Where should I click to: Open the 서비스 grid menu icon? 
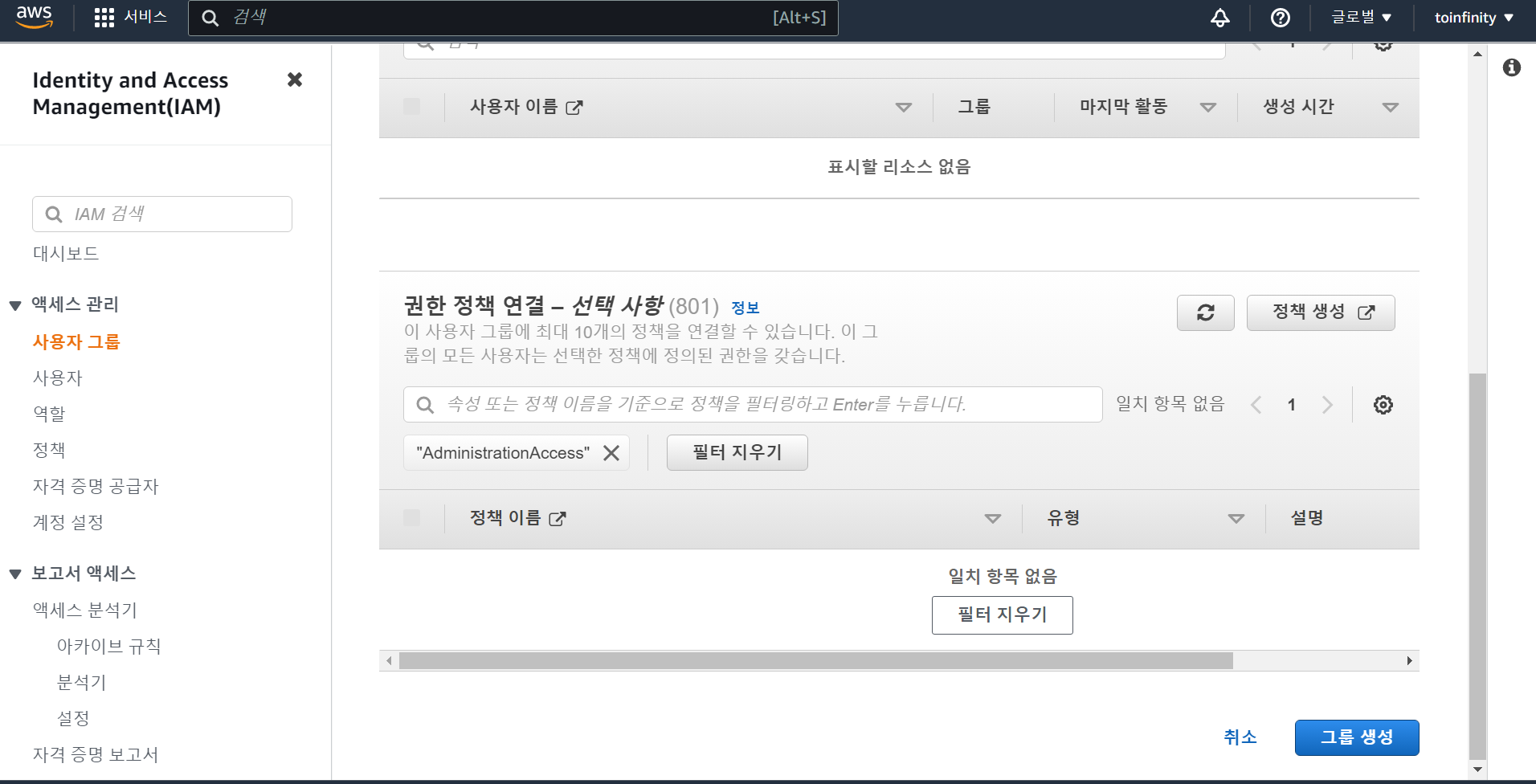click(104, 18)
